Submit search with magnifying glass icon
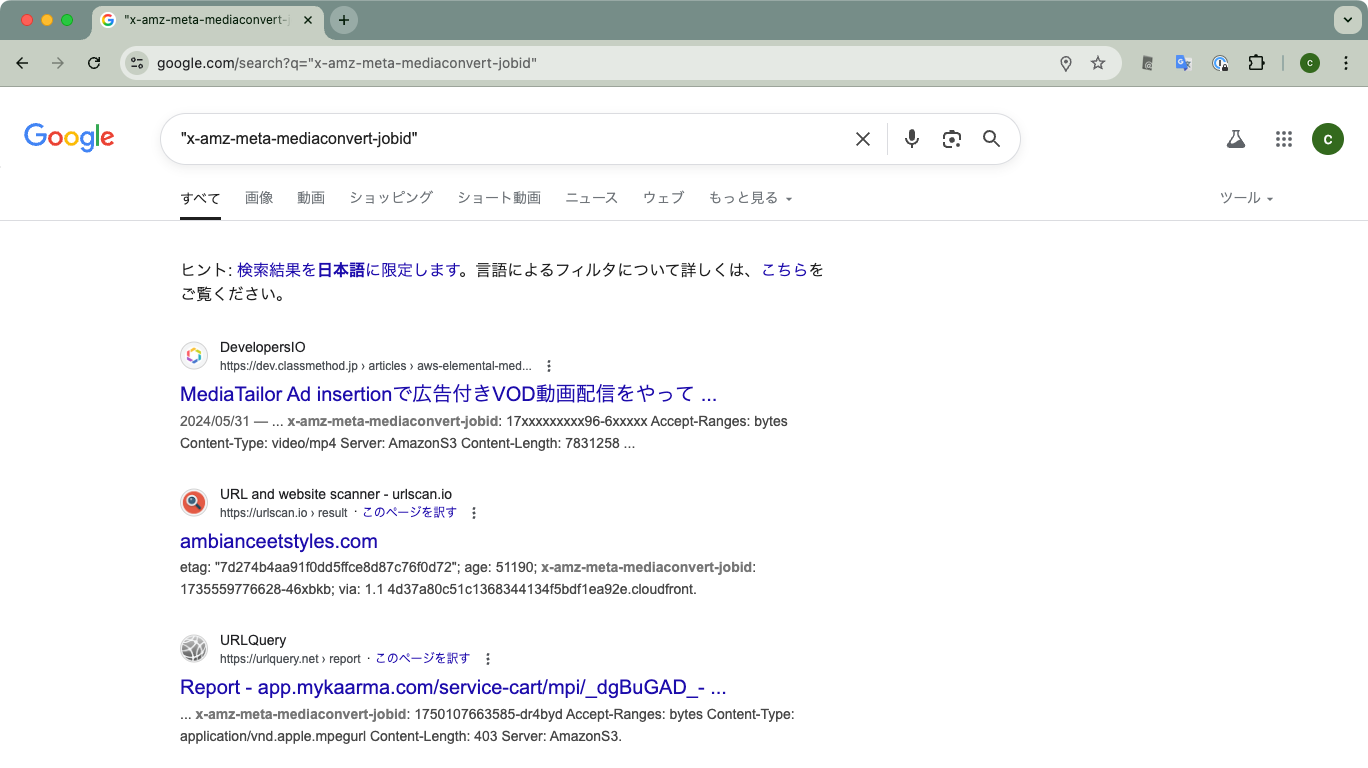 pyautogui.click(x=991, y=139)
